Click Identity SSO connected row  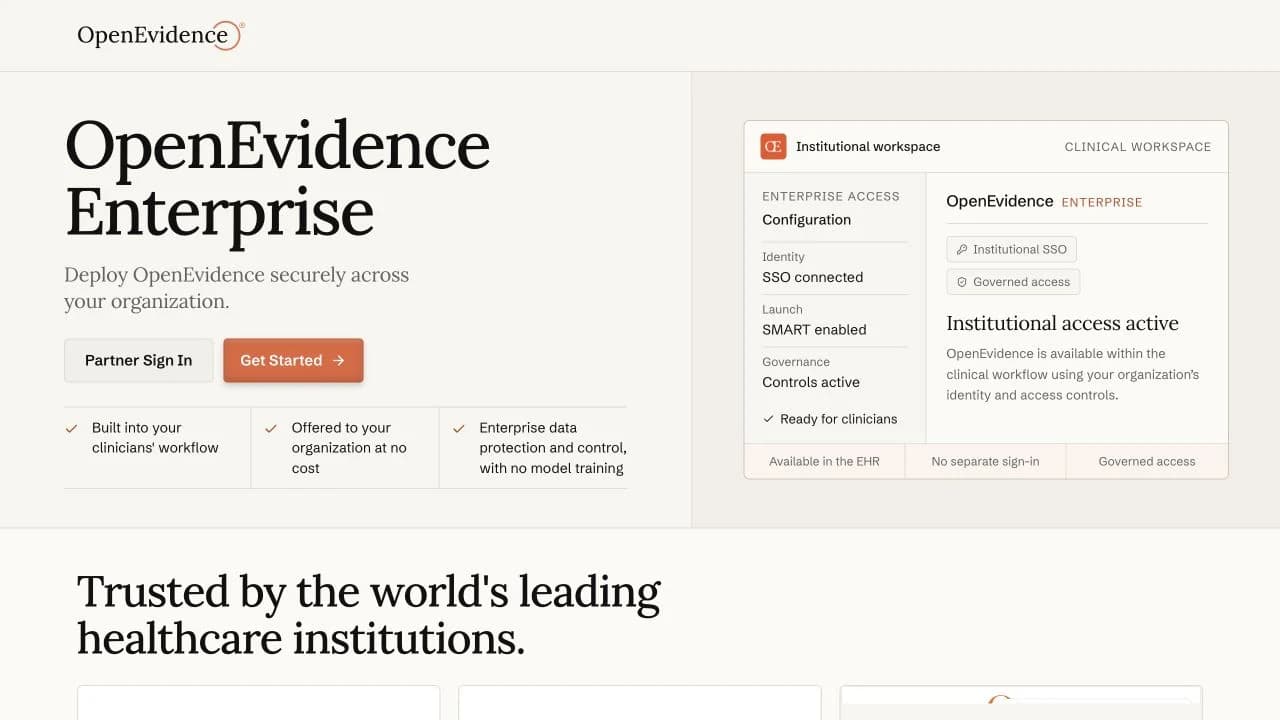834,268
